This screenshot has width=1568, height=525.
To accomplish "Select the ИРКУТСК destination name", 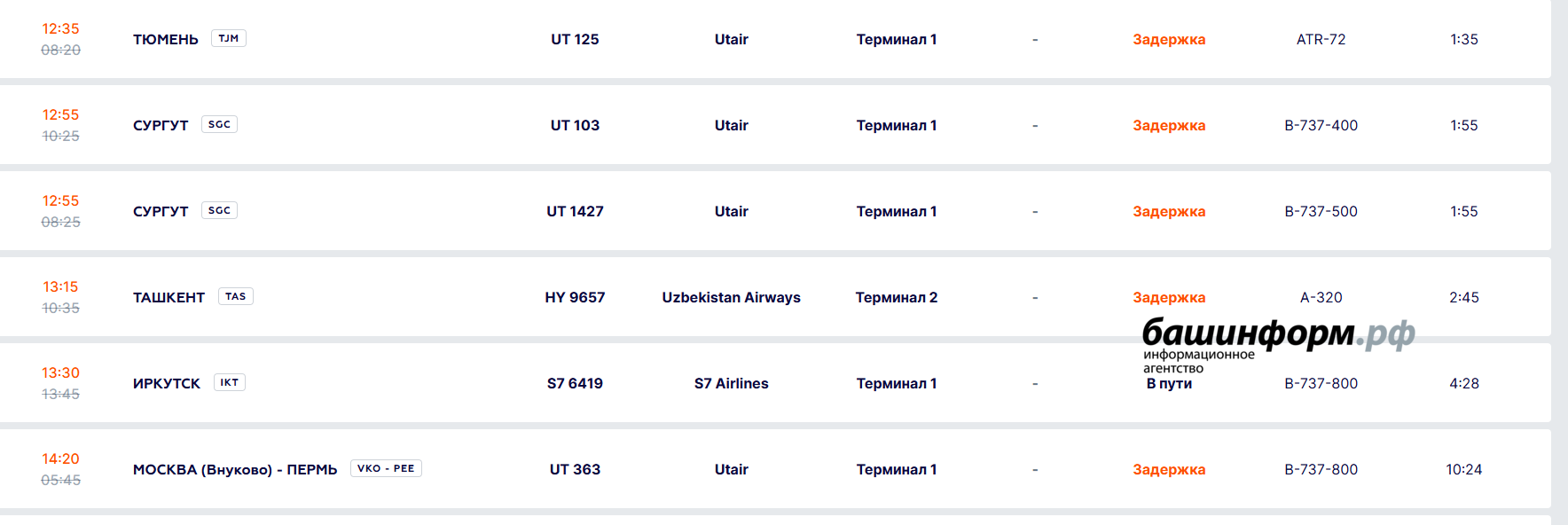I will pyautogui.click(x=167, y=383).
